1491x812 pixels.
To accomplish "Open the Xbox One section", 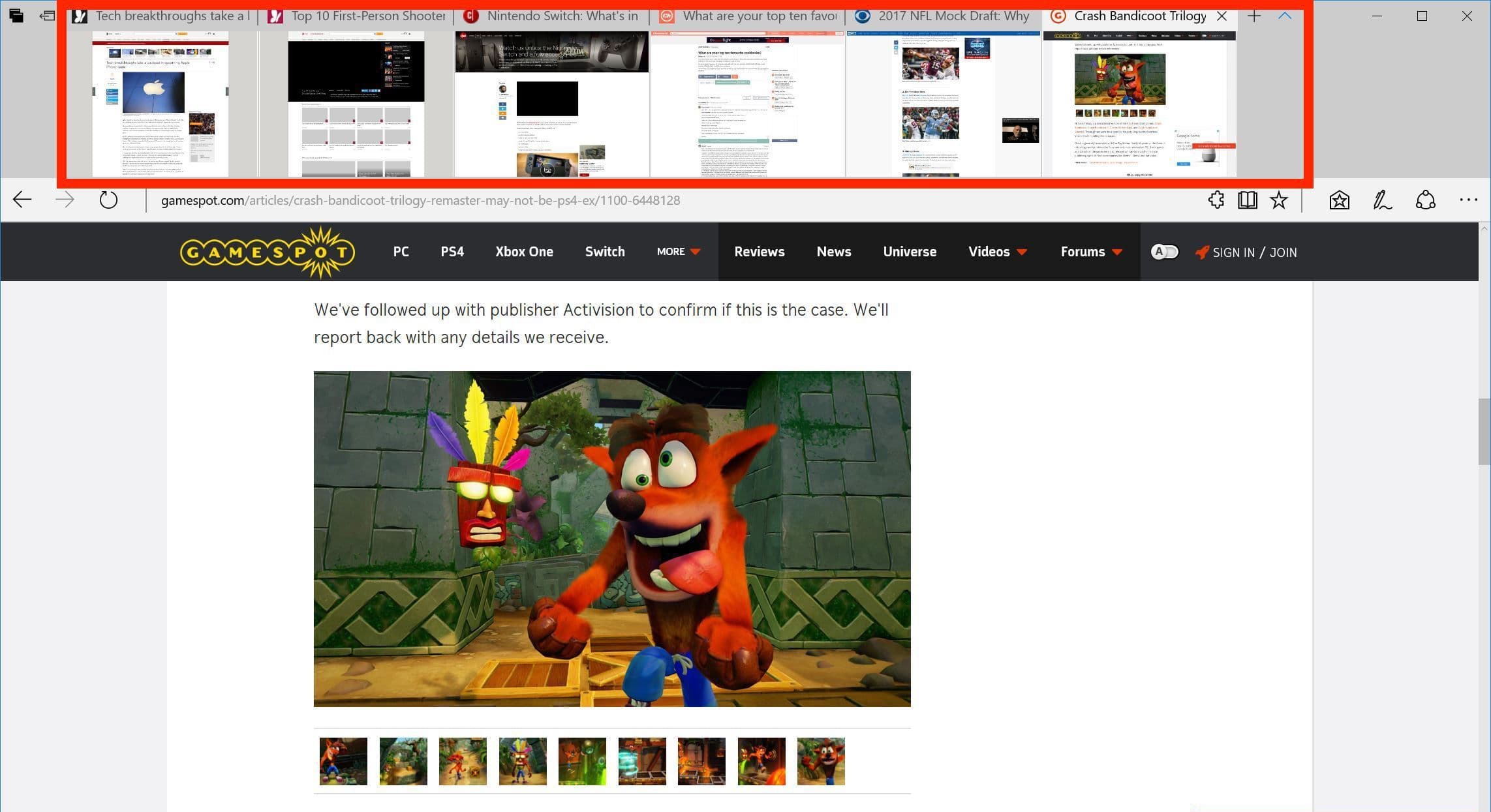I will (524, 252).
